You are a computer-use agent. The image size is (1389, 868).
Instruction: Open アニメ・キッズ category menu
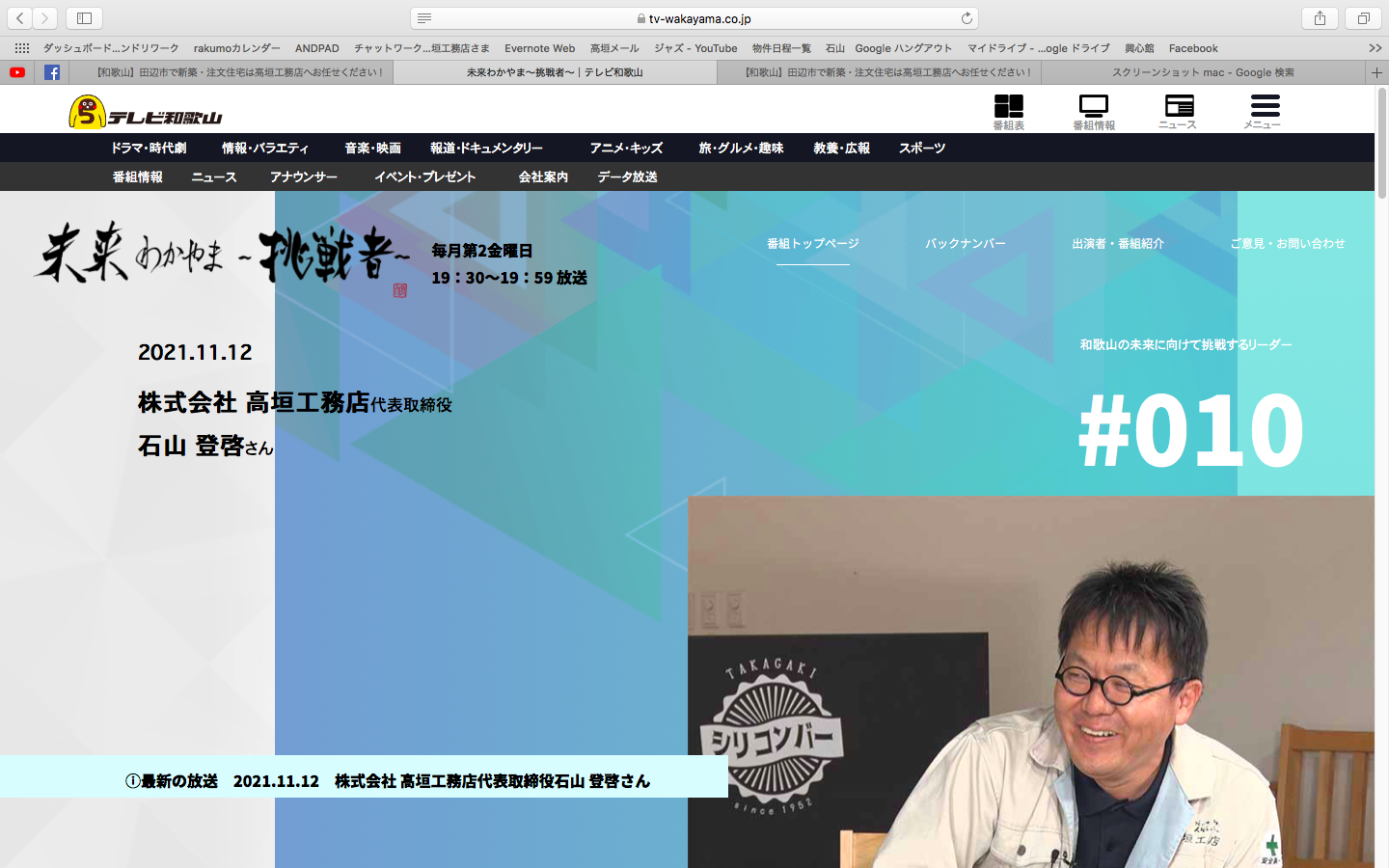626,149
